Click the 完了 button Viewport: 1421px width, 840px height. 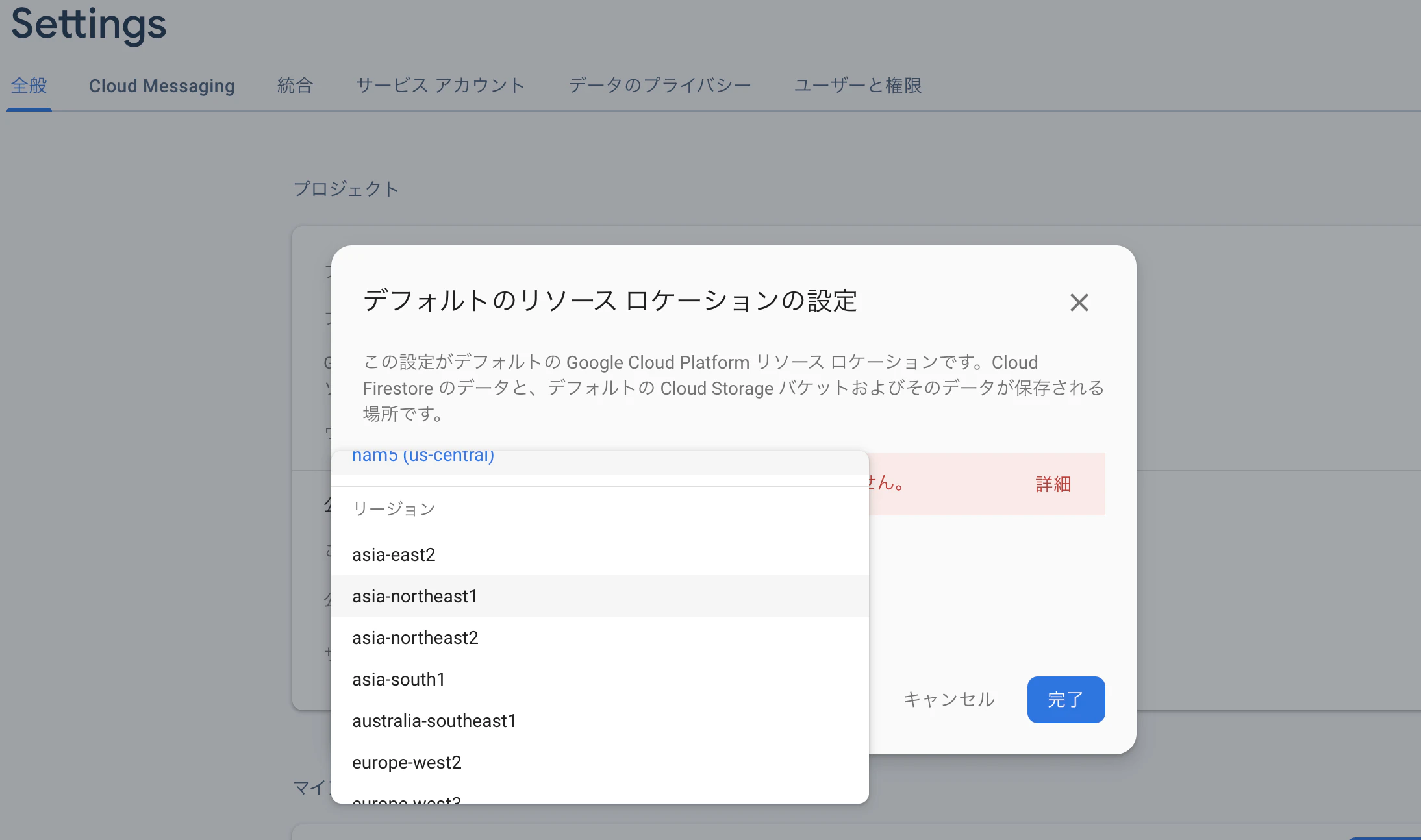coord(1066,699)
